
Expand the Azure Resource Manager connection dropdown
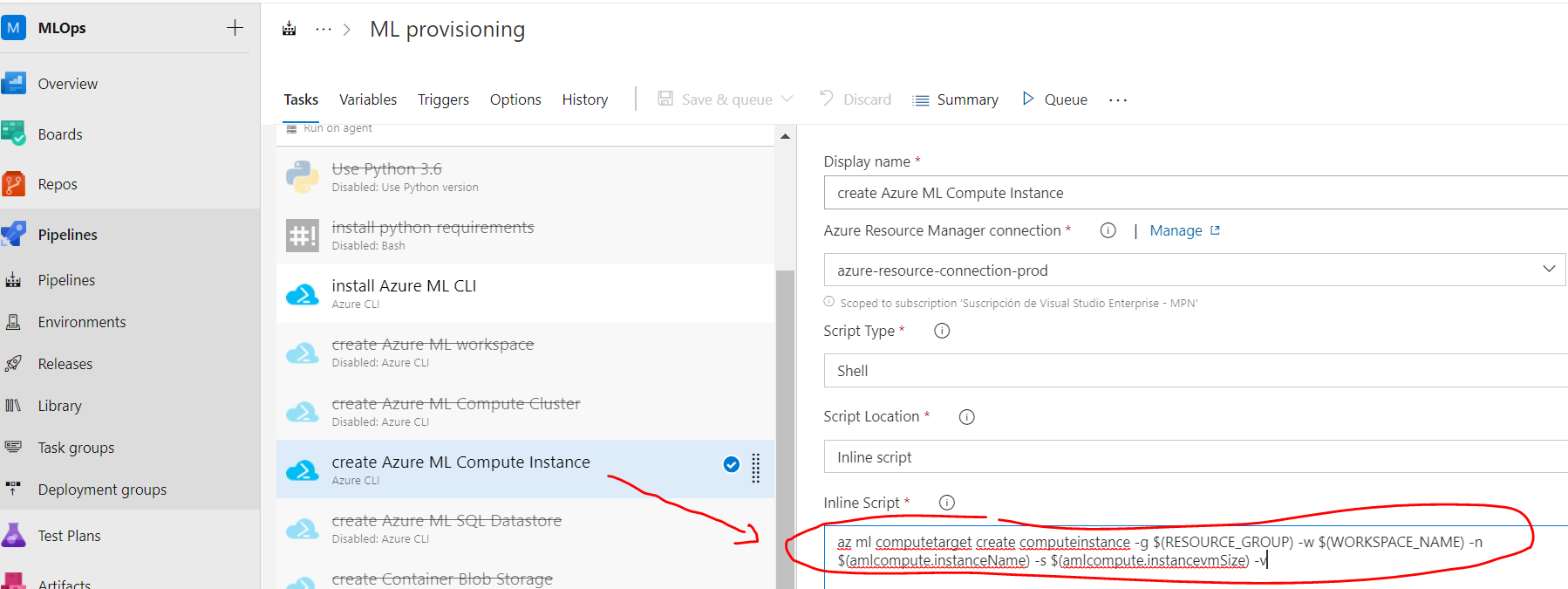point(1549,270)
